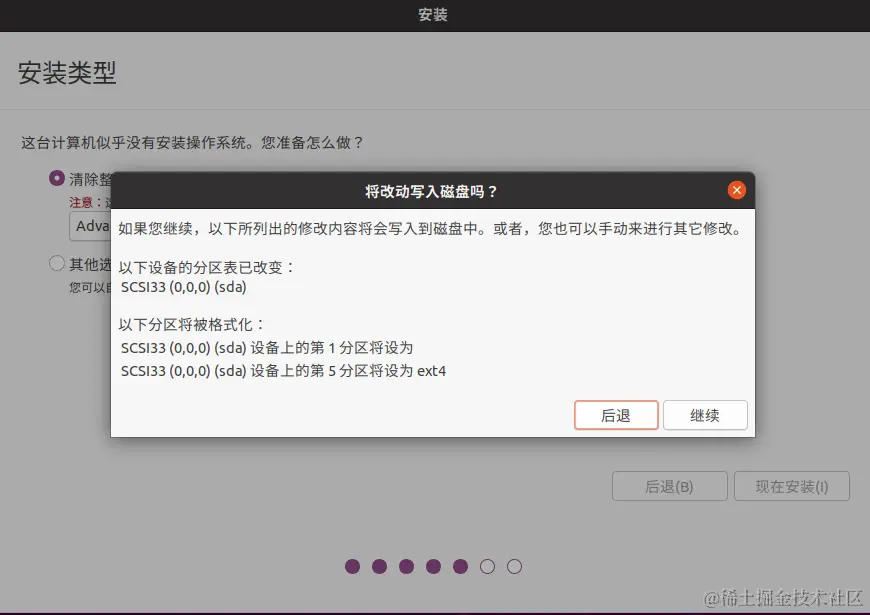The height and width of the screenshot is (615, 870).
Task: Click 继续 to write changes to disk
Action: tap(705, 415)
